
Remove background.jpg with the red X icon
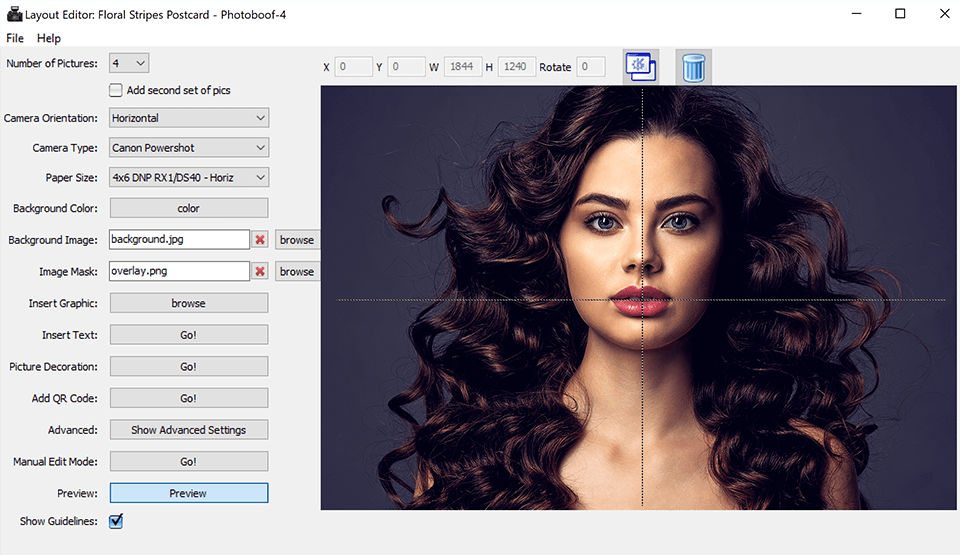click(x=261, y=240)
